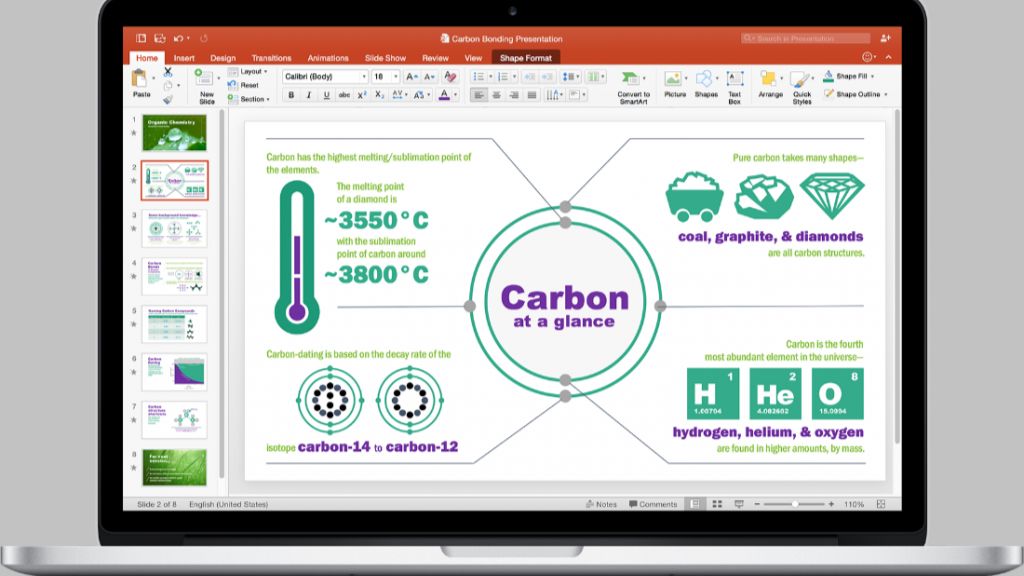Insert a Picture from ribbon
Screen dimensions: 1024x576
point(673,79)
